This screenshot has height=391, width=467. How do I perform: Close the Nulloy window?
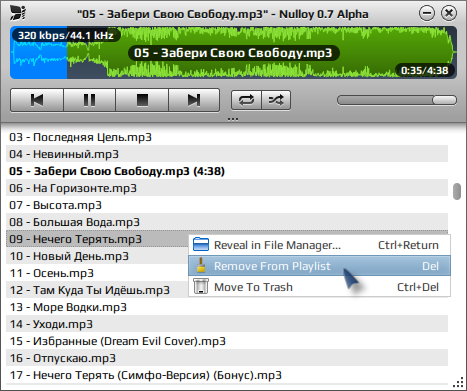pyautogui.click(x=449, y=13)
